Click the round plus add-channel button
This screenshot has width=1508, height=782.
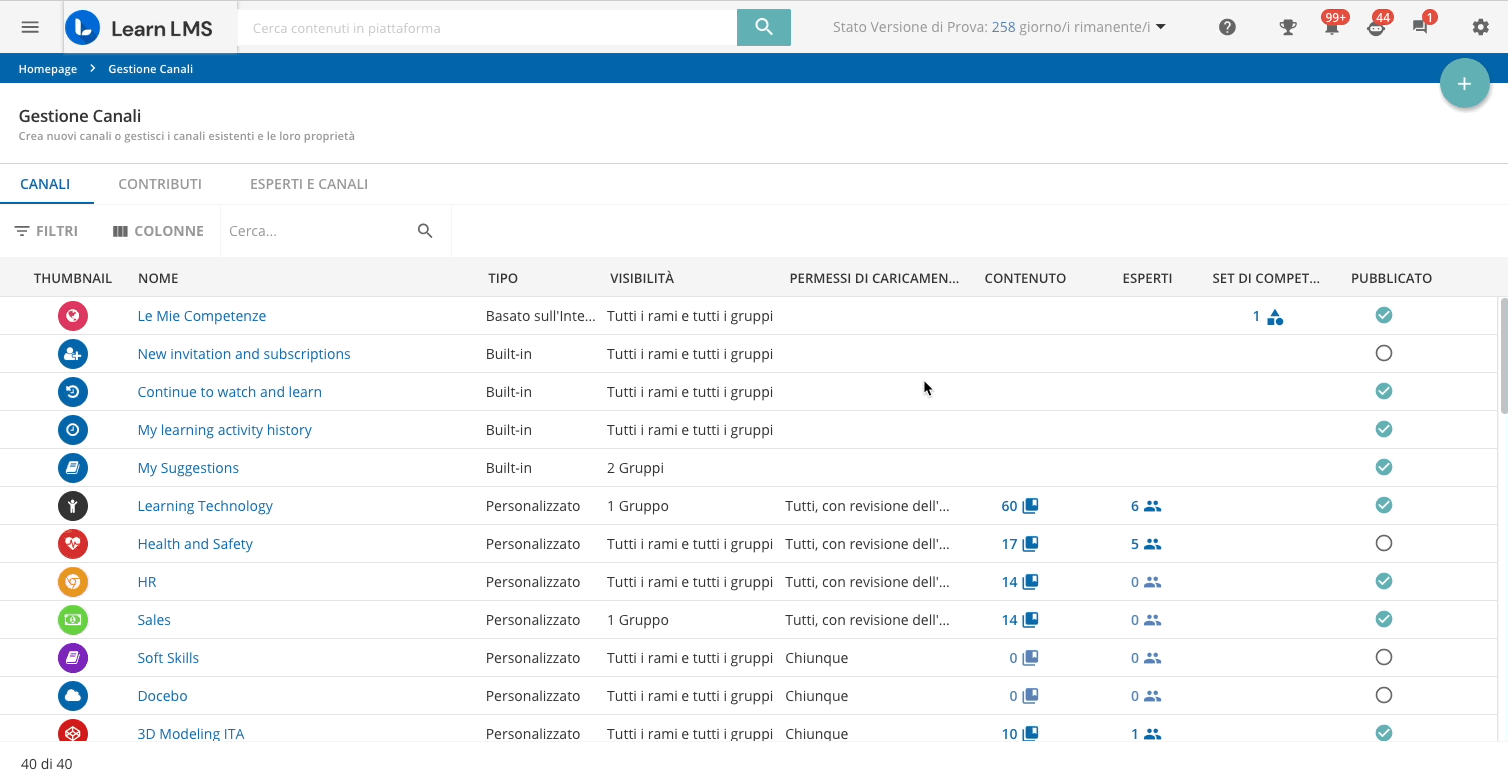(1465, 84)
